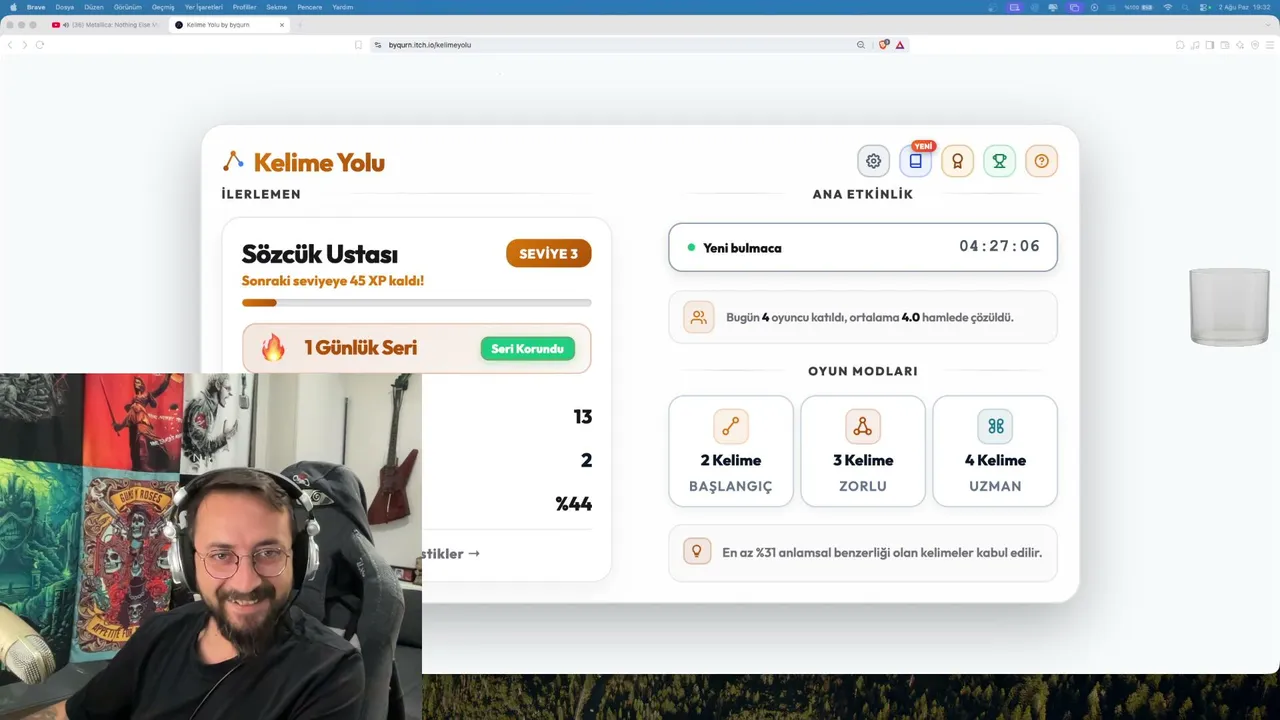Click the 1 Günlük Seri text
Image resolution: width=1280 pixels, height=720 pixels.
tap(361, 348)
